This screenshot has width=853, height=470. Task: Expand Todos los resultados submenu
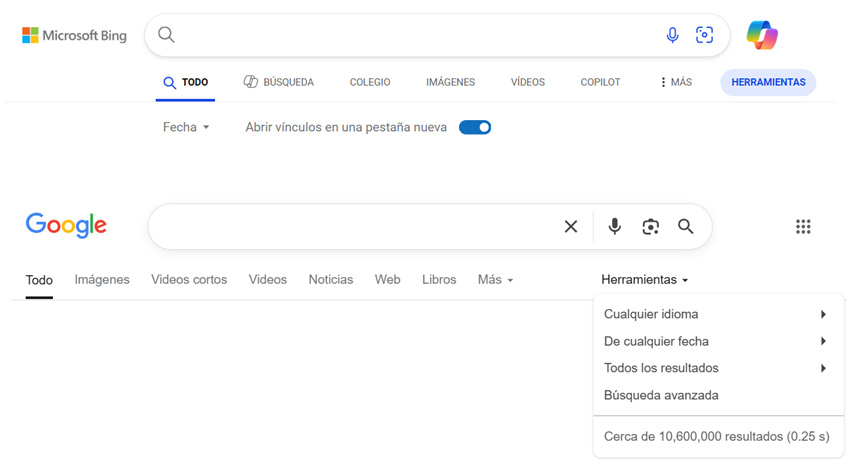[x=718, y=368]
